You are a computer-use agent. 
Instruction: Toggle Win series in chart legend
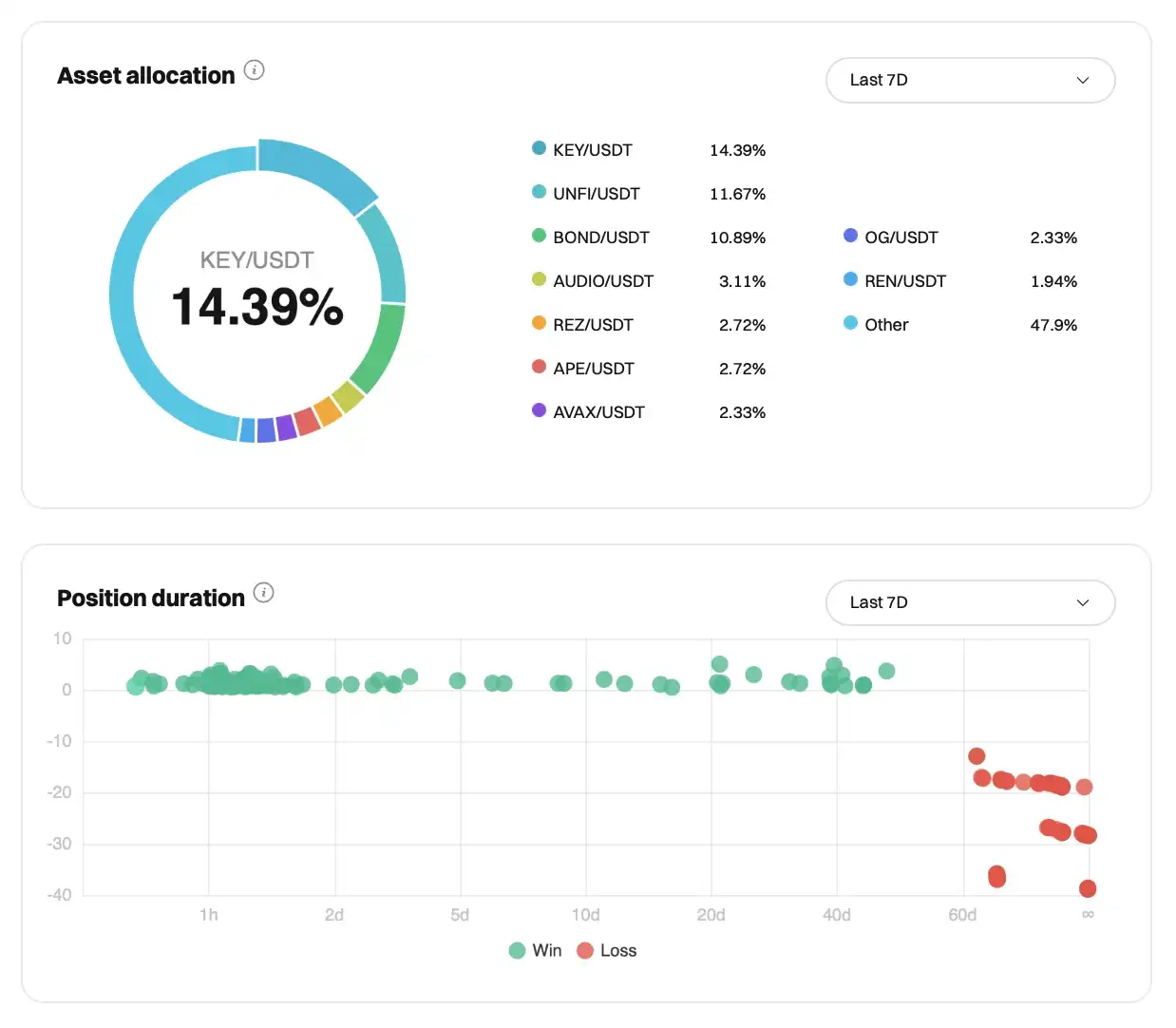(535, 950)
